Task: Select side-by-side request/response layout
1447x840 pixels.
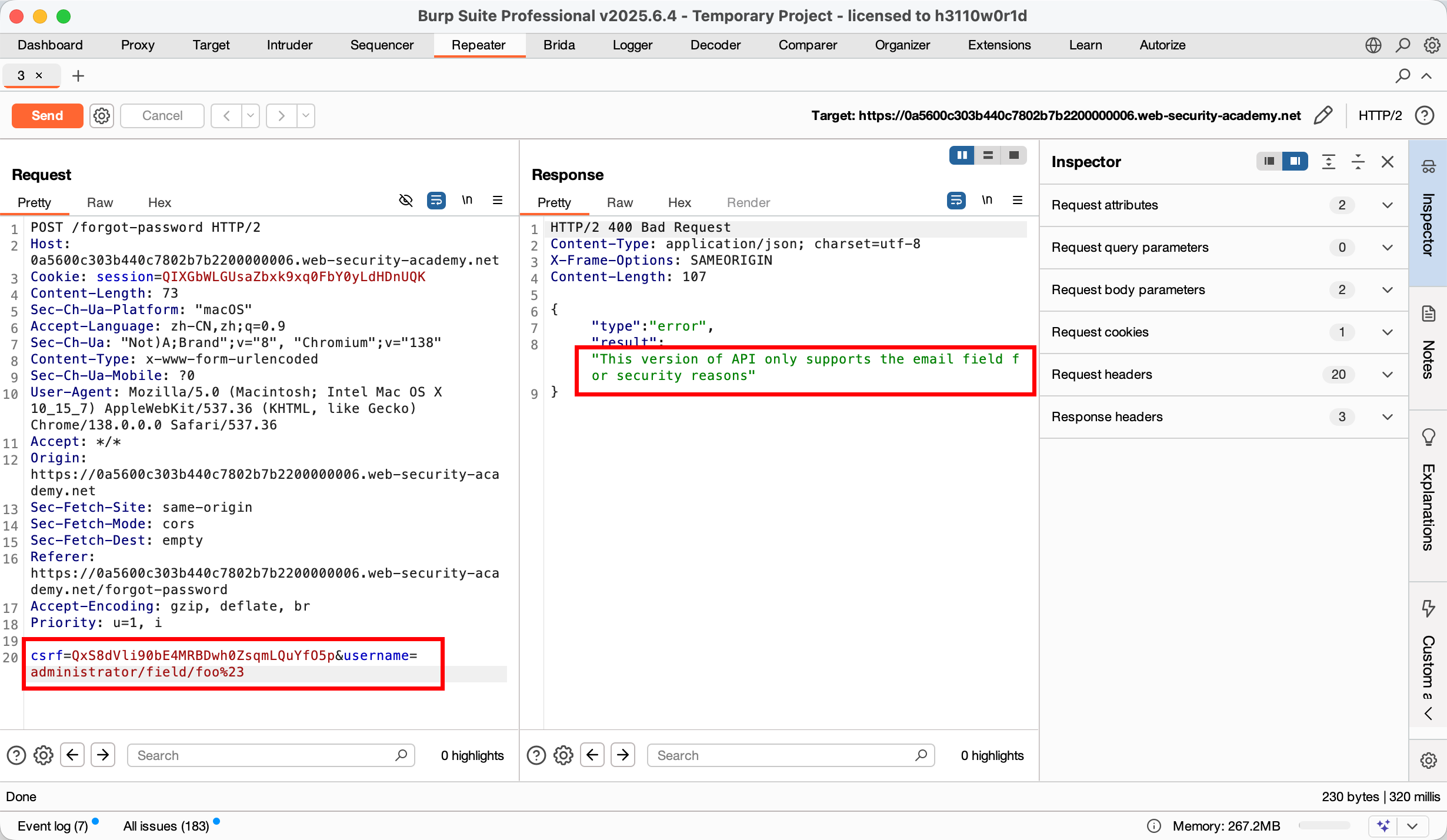Action: click(x=962, y=155)
